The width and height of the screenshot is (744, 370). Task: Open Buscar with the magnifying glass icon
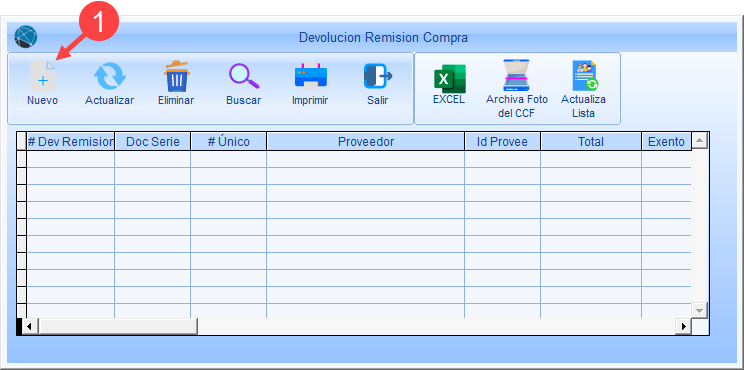pyautogui.click(x=244, y=76)
